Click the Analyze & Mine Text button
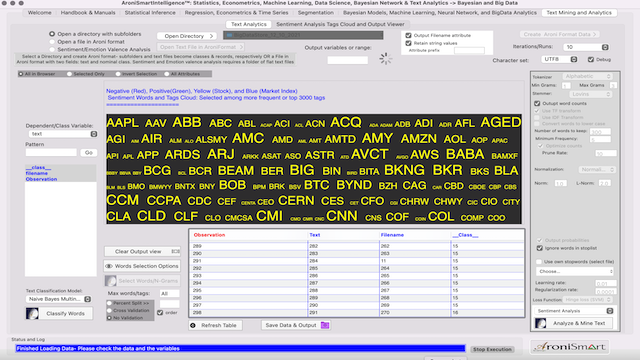Image resolution: width=640 pixels, height=360 pixels. coord(574,323)
